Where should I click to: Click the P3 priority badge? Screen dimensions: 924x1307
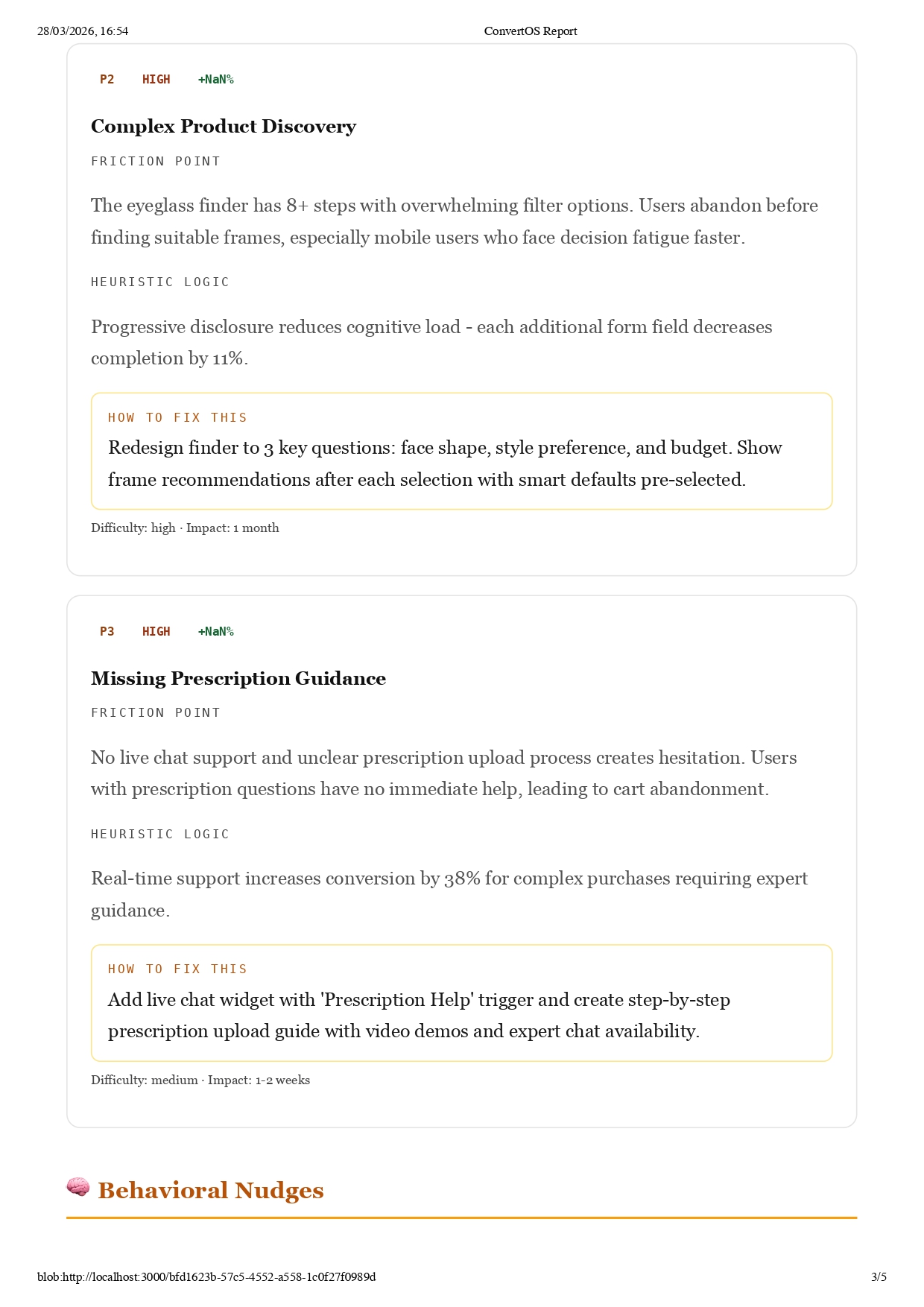(x=107, y=632)
